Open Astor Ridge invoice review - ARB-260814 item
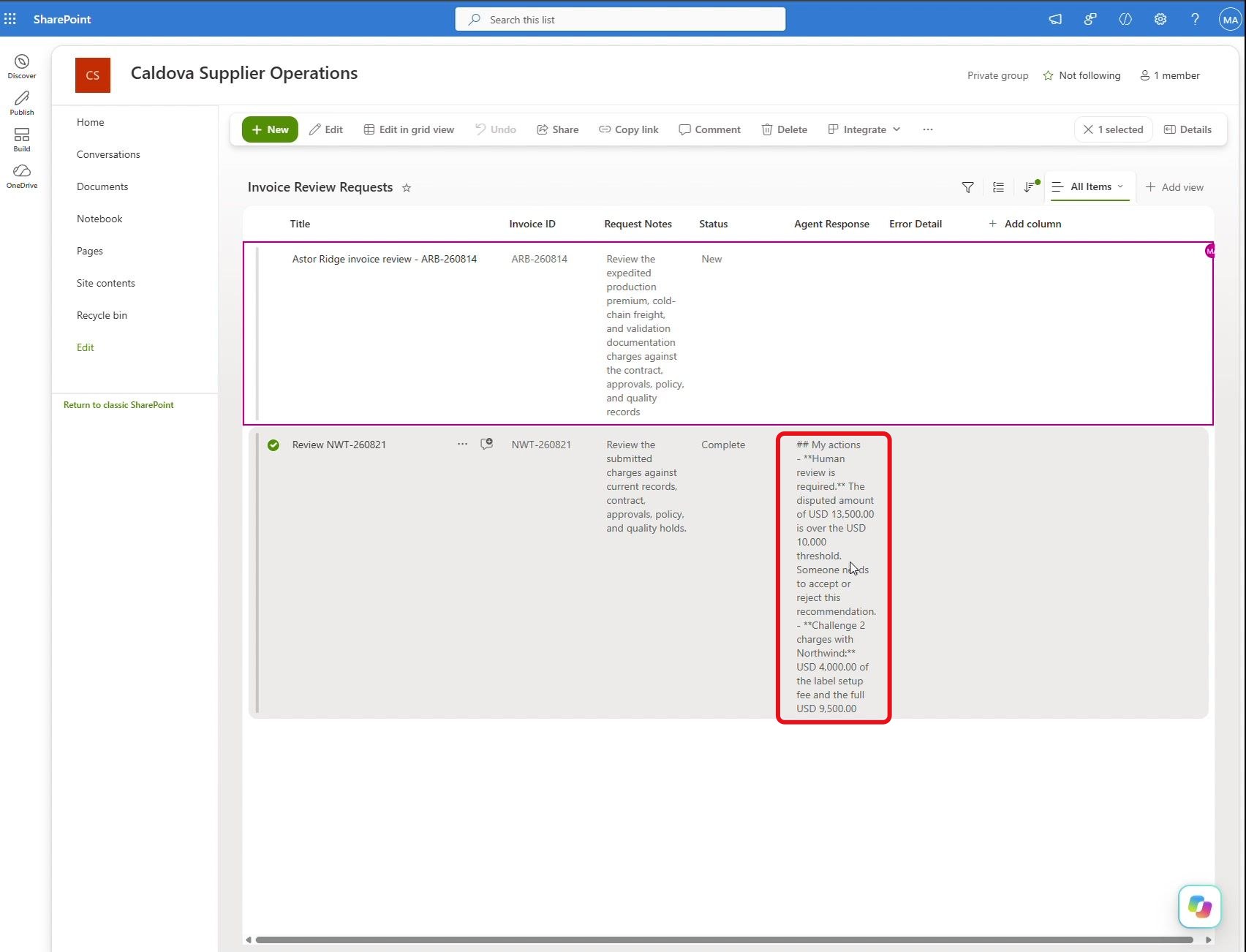The image size is (1246, 952). 384,259
